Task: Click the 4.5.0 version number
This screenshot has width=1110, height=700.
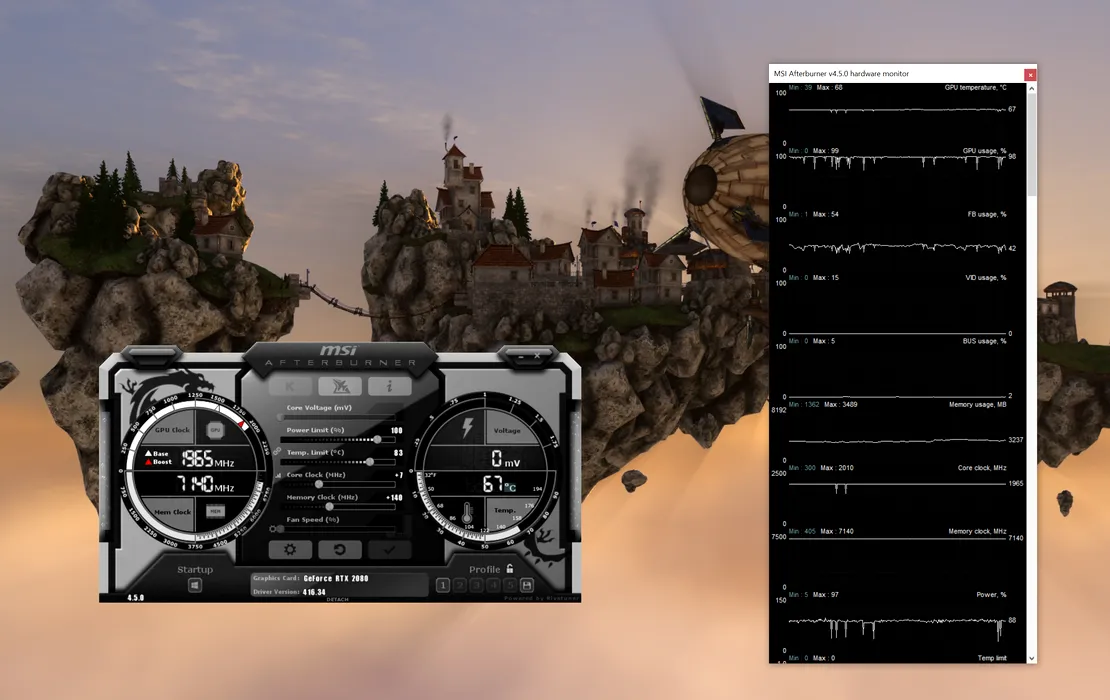Action: (135, 597)
